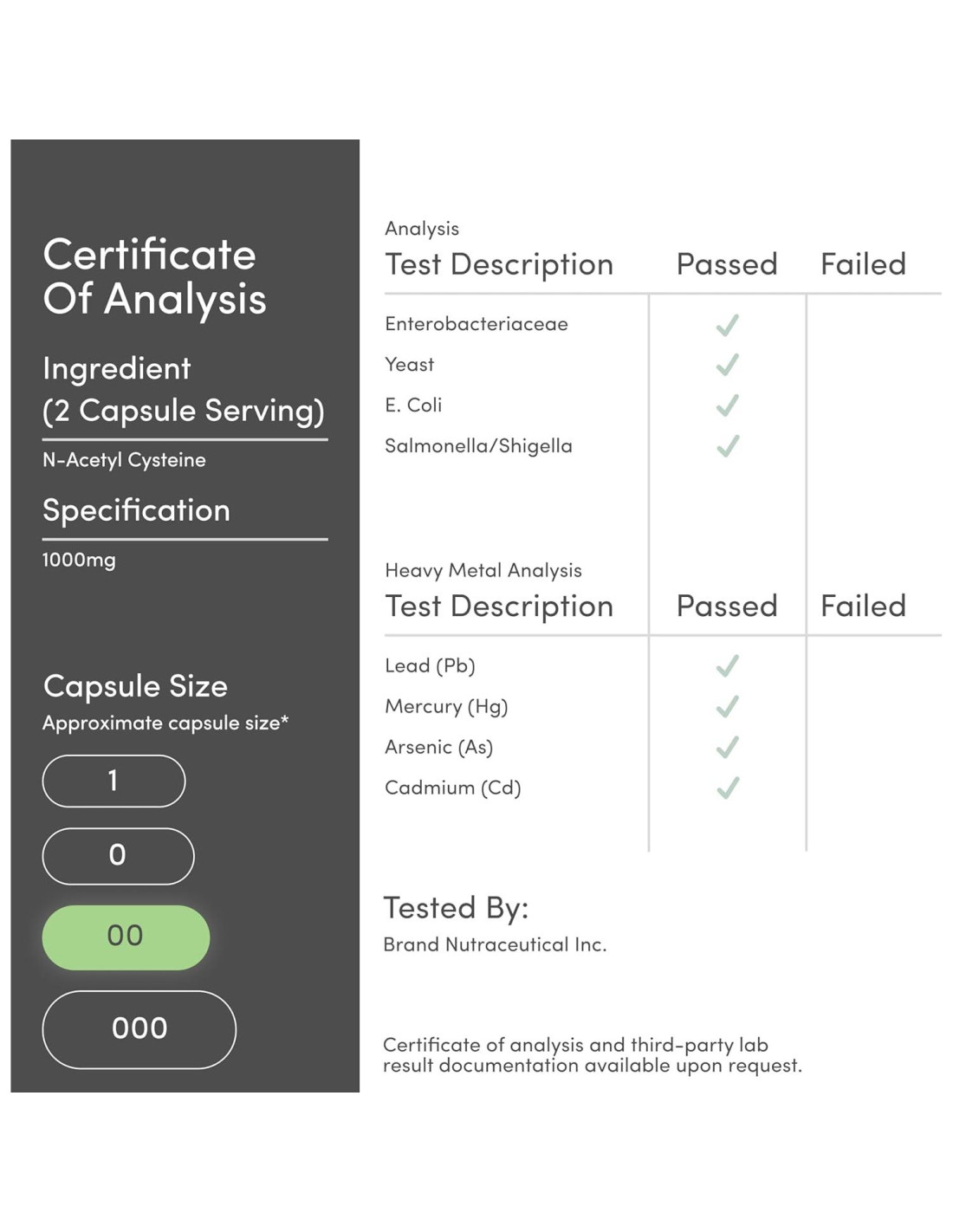Click the Yeast passed checkmark
Screen dimensions: 953x1232
pos(727,365)
